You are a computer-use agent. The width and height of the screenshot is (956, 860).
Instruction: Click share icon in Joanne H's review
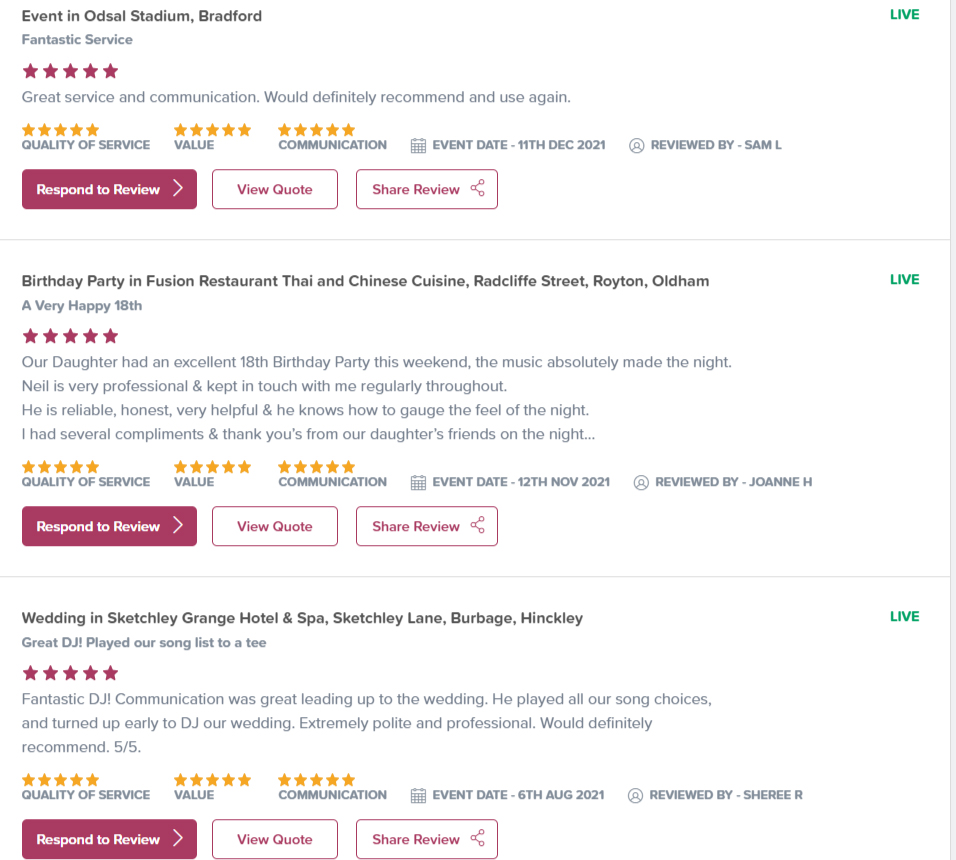click(x=478, y=526)
